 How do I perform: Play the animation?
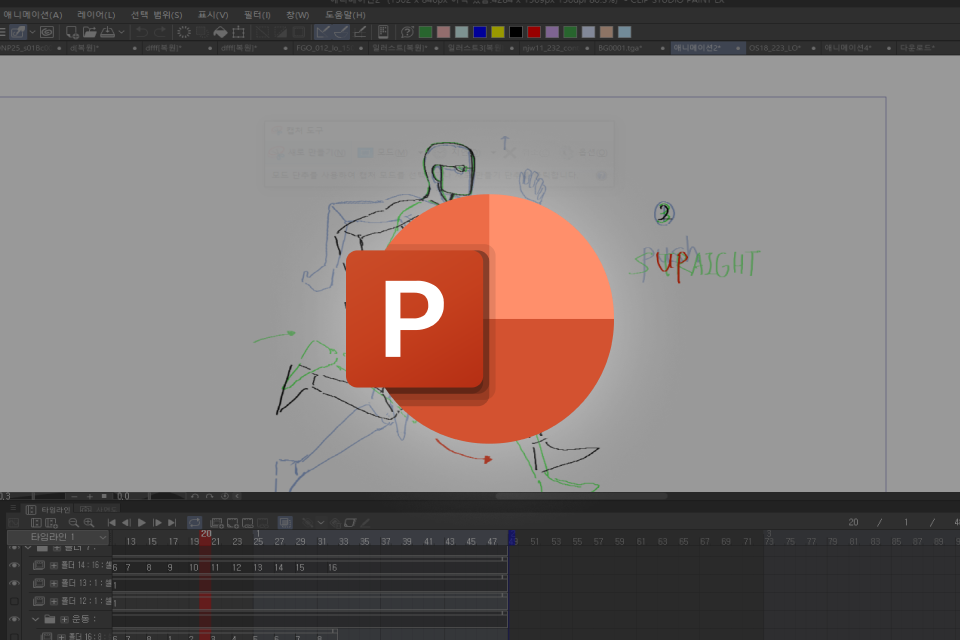pyautogui.click(x=141, y=522)
